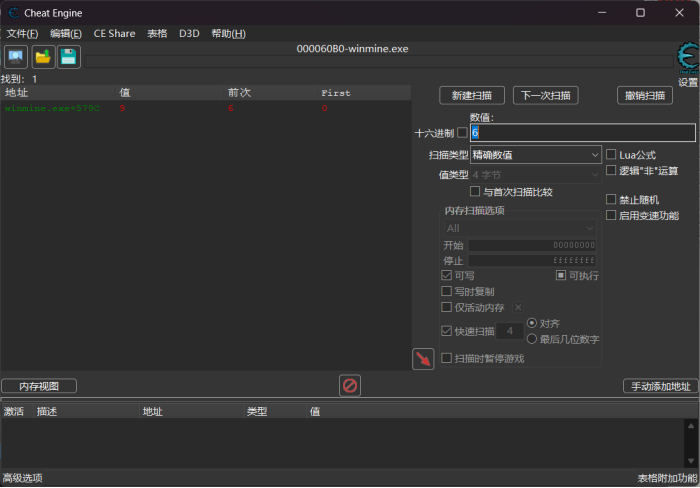Open the 值类型 4 字节 dropdown
Viewport: 700px width, 488px height.
click(x=536, y=175)
